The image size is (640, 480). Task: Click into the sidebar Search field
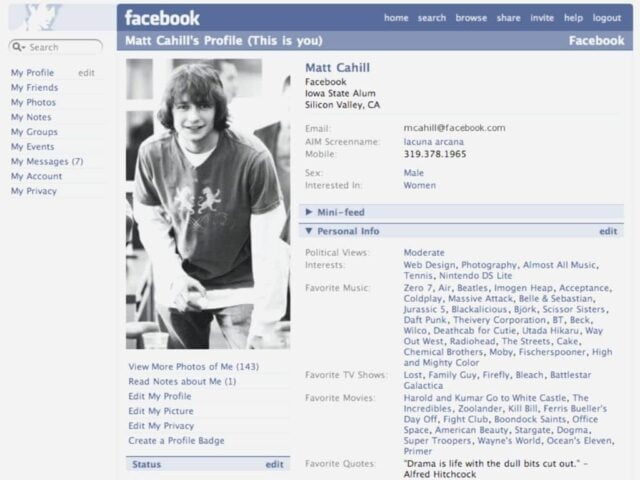[x=56, y=47]
